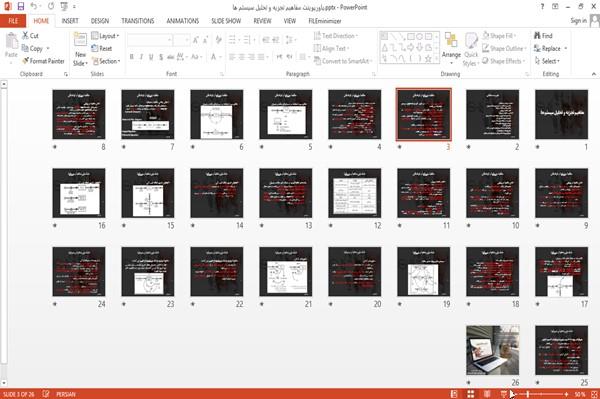Toggle Italic formatting

141,57
